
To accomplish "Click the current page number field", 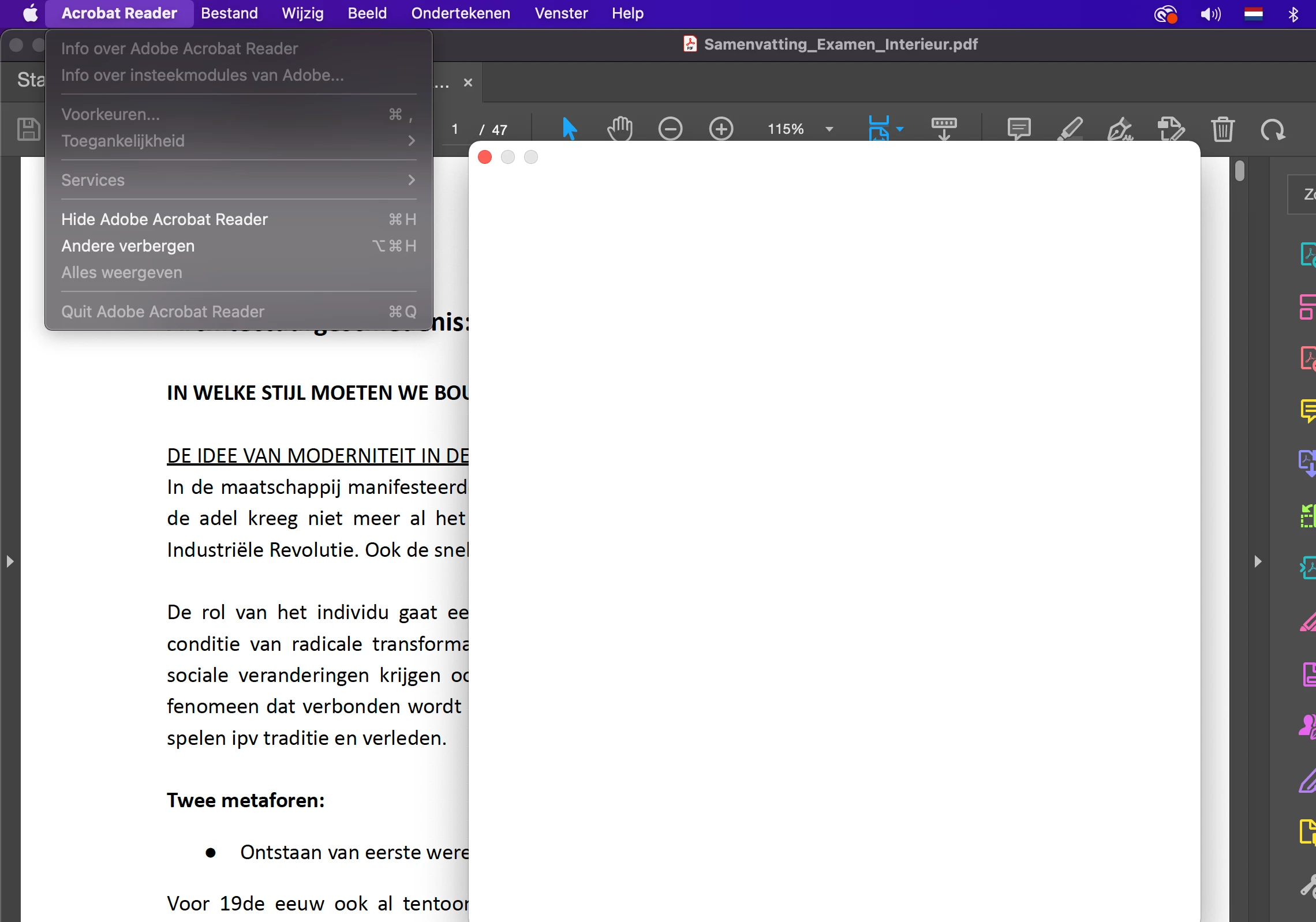I will click(x=455, y=129).
